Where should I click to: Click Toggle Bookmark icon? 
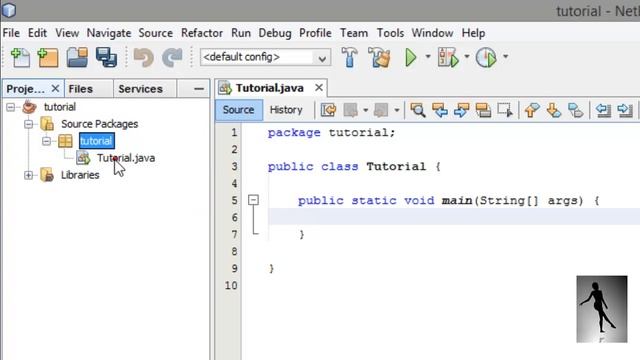576,110
